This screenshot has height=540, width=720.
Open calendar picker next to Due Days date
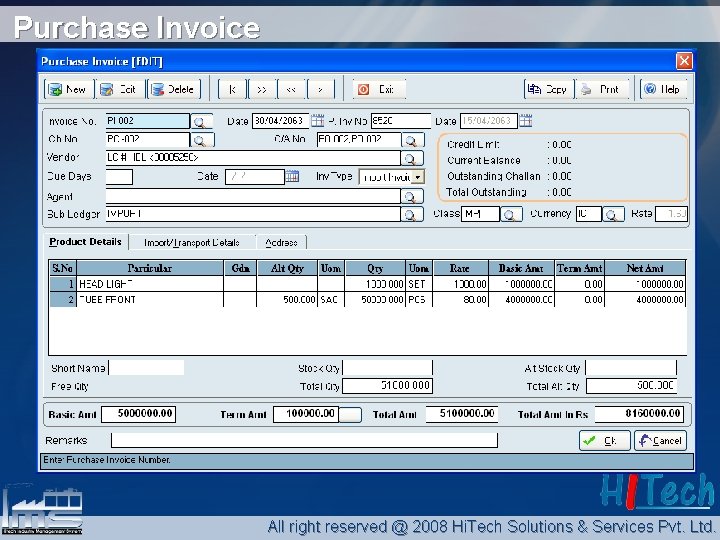coord(292,176)
